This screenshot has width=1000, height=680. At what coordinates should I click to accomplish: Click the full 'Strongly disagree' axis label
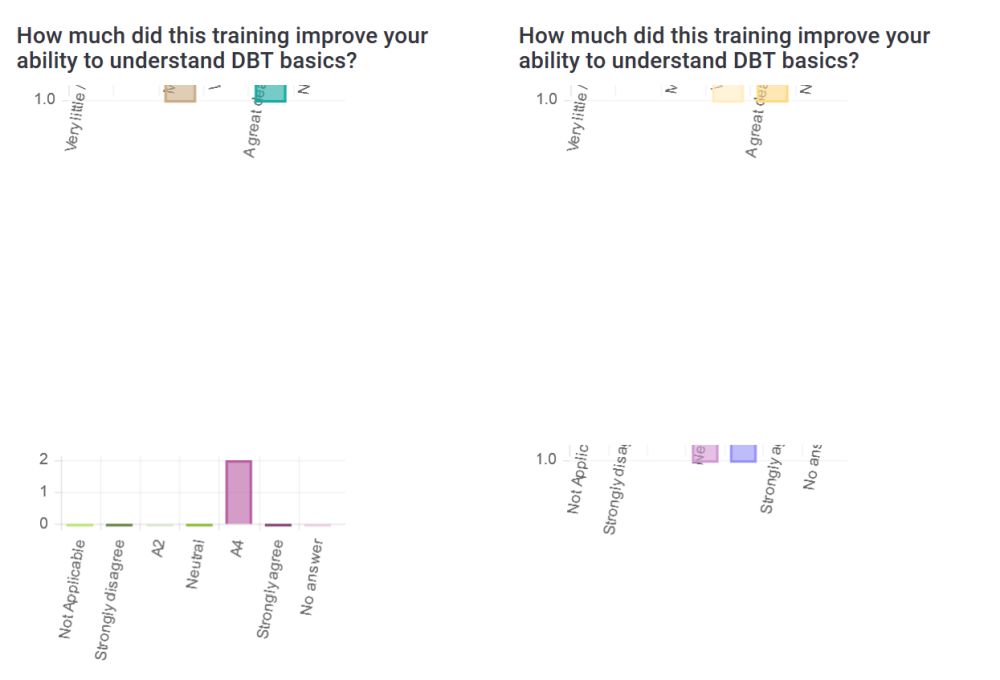pyautogui.click(x=108, y=599)
